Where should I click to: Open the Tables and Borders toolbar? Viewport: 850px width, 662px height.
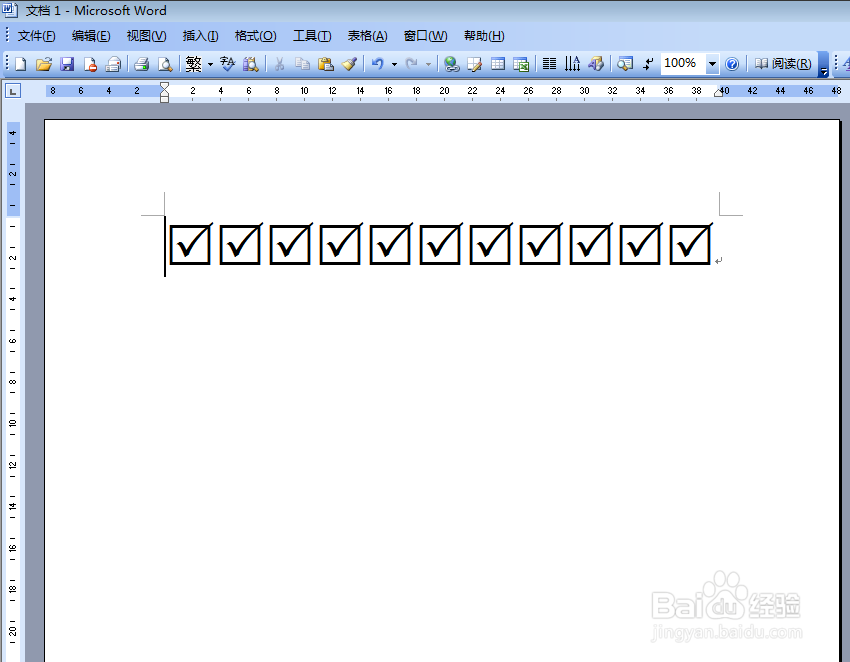(x=474, y=64)
